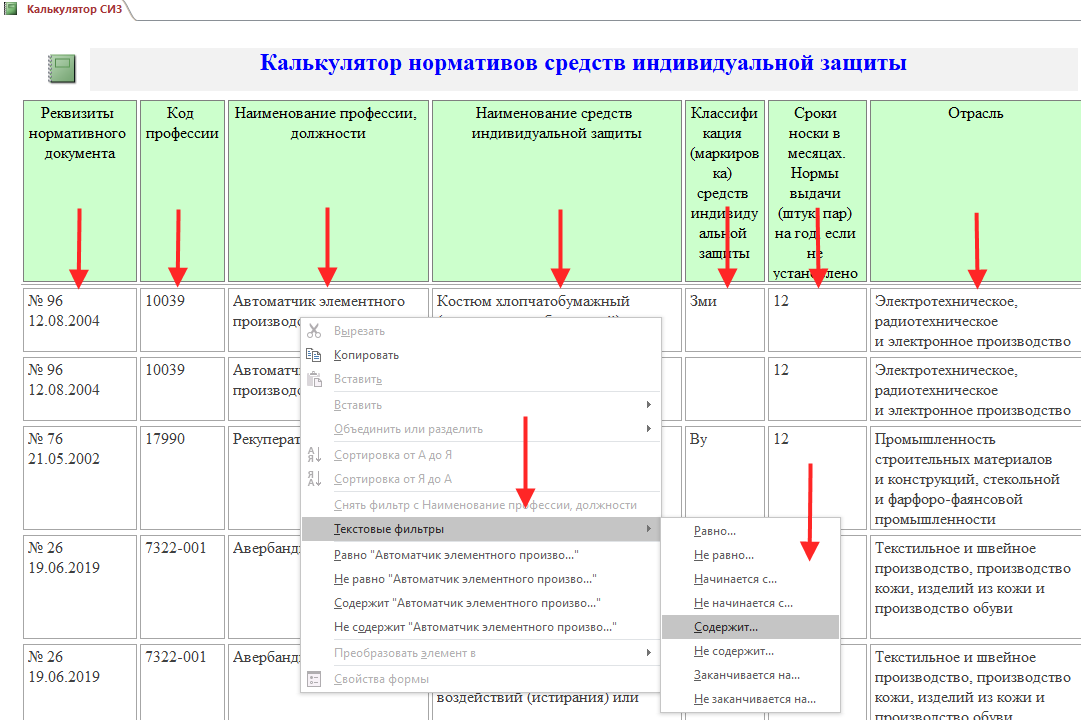Select Не равно... in the submenu

click(751, 555)
